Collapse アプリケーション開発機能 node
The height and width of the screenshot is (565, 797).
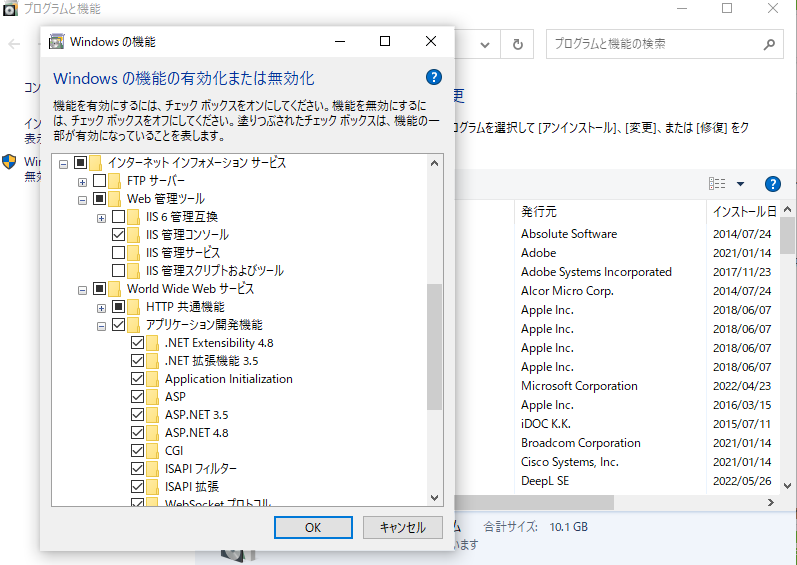(101, 326)
